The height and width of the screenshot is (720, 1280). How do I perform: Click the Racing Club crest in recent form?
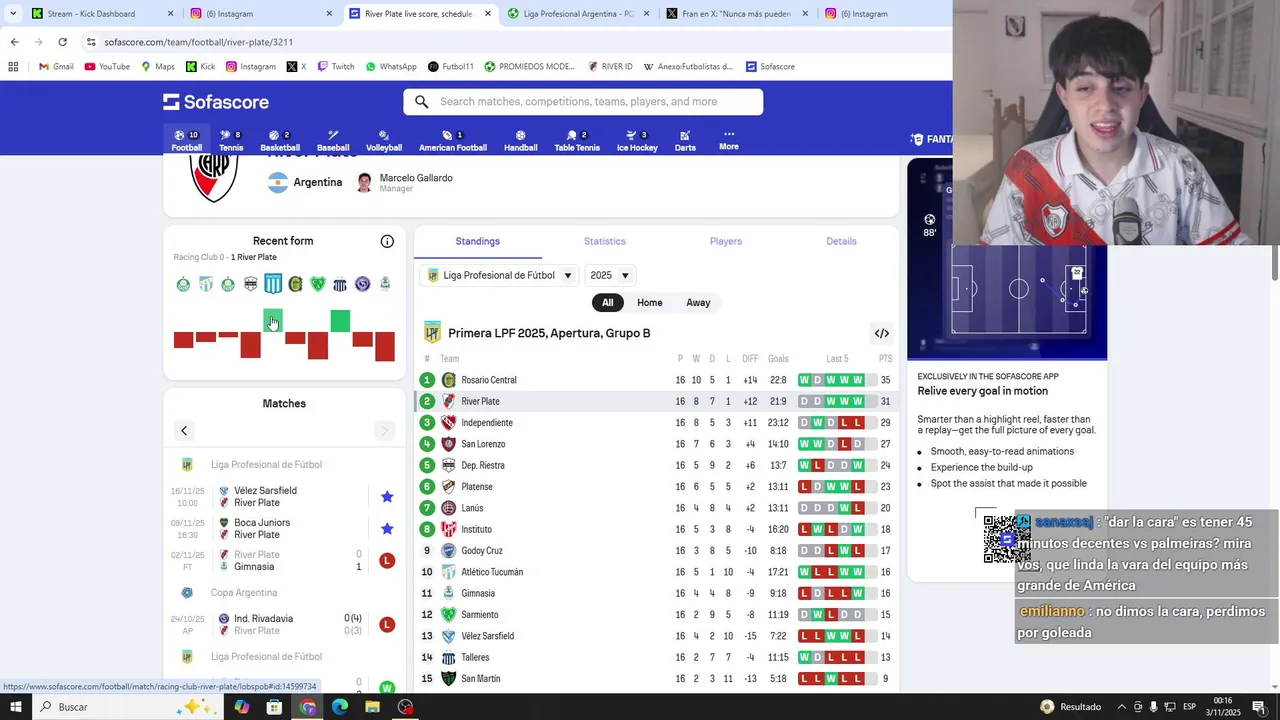point(273,284)
